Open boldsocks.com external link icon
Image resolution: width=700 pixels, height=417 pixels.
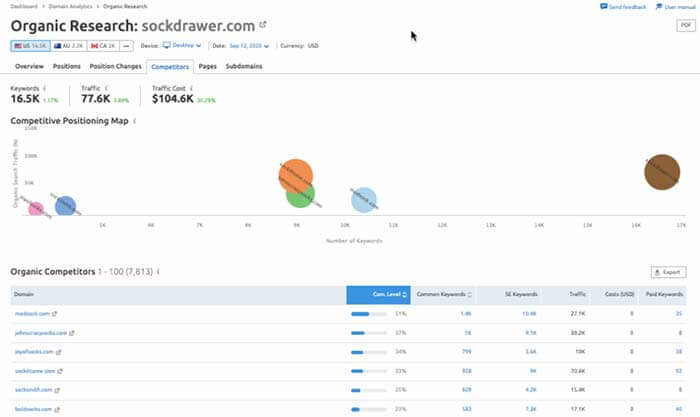(x=57, y=409)
